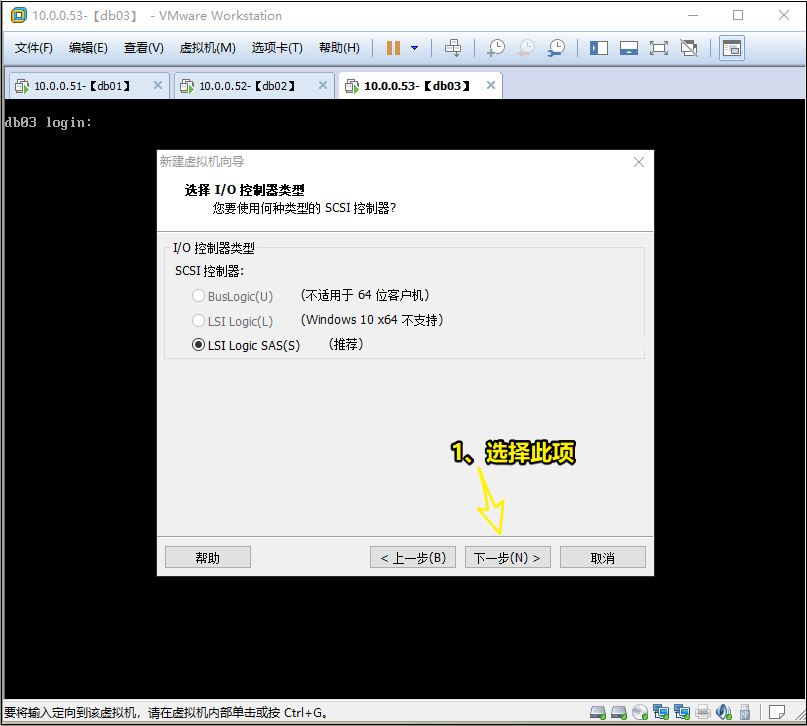Open the snapshot manager
Image resolution: width=807 pixels, height=726 pixels.
[x=556, y=48]
